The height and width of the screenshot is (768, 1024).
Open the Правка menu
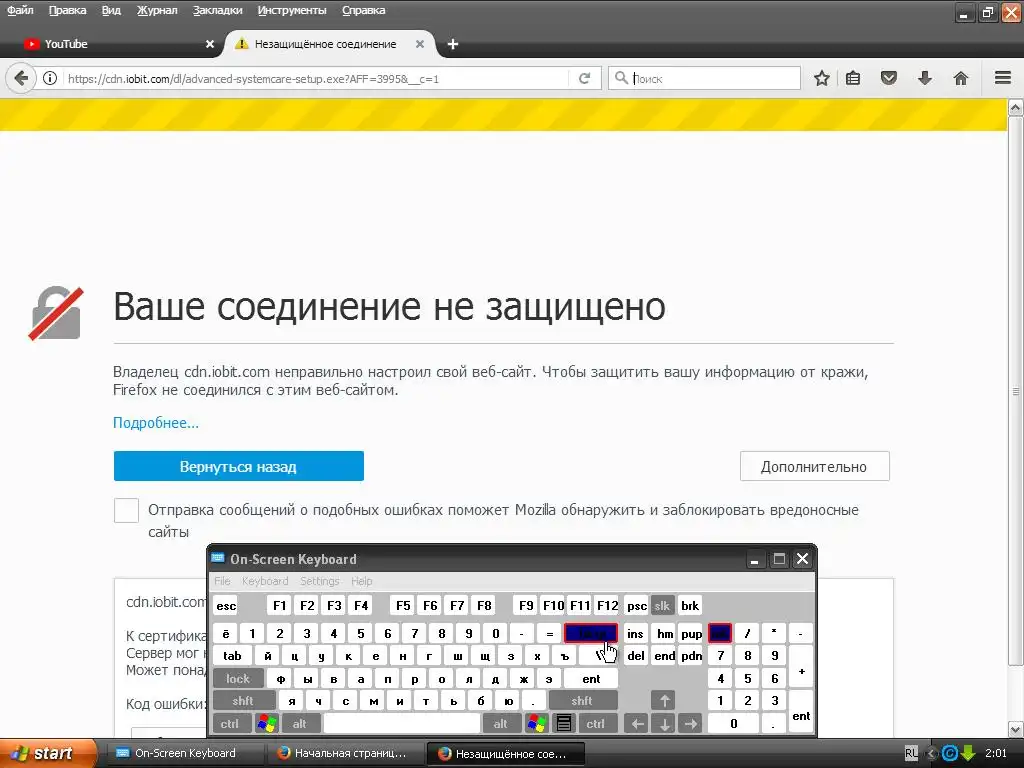click(x=67, y=10)
